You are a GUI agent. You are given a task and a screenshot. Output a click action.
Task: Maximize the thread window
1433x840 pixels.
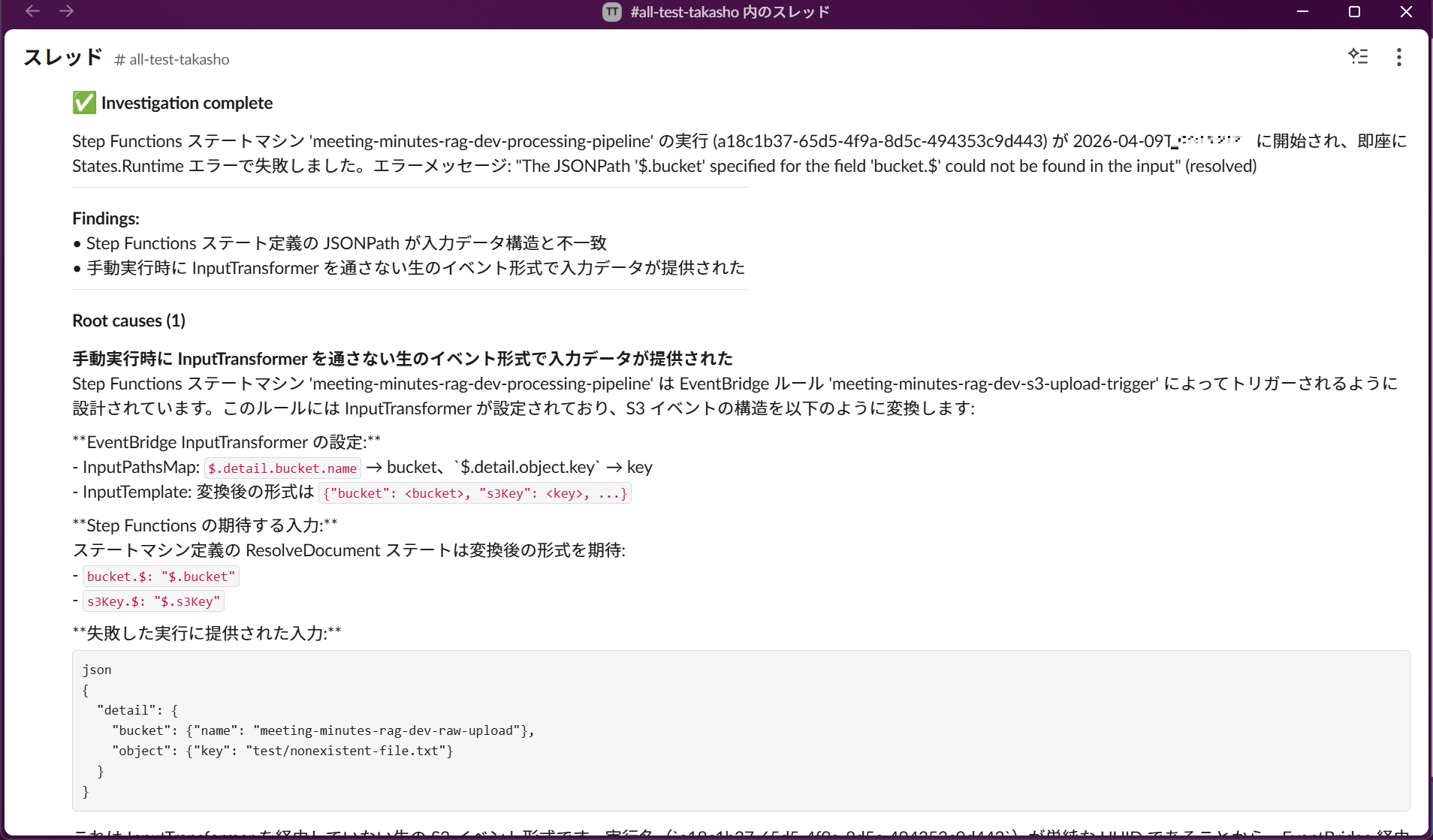point(1355,12)
